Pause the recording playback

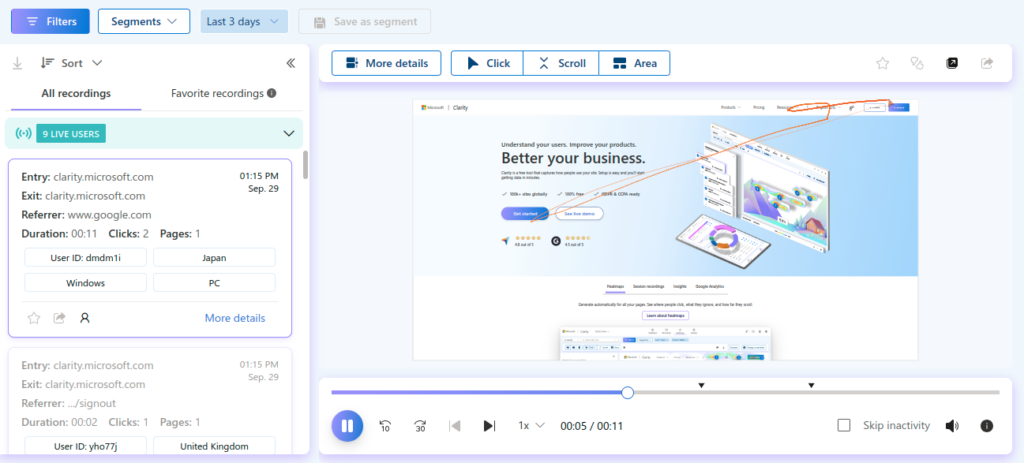[347, 426]
